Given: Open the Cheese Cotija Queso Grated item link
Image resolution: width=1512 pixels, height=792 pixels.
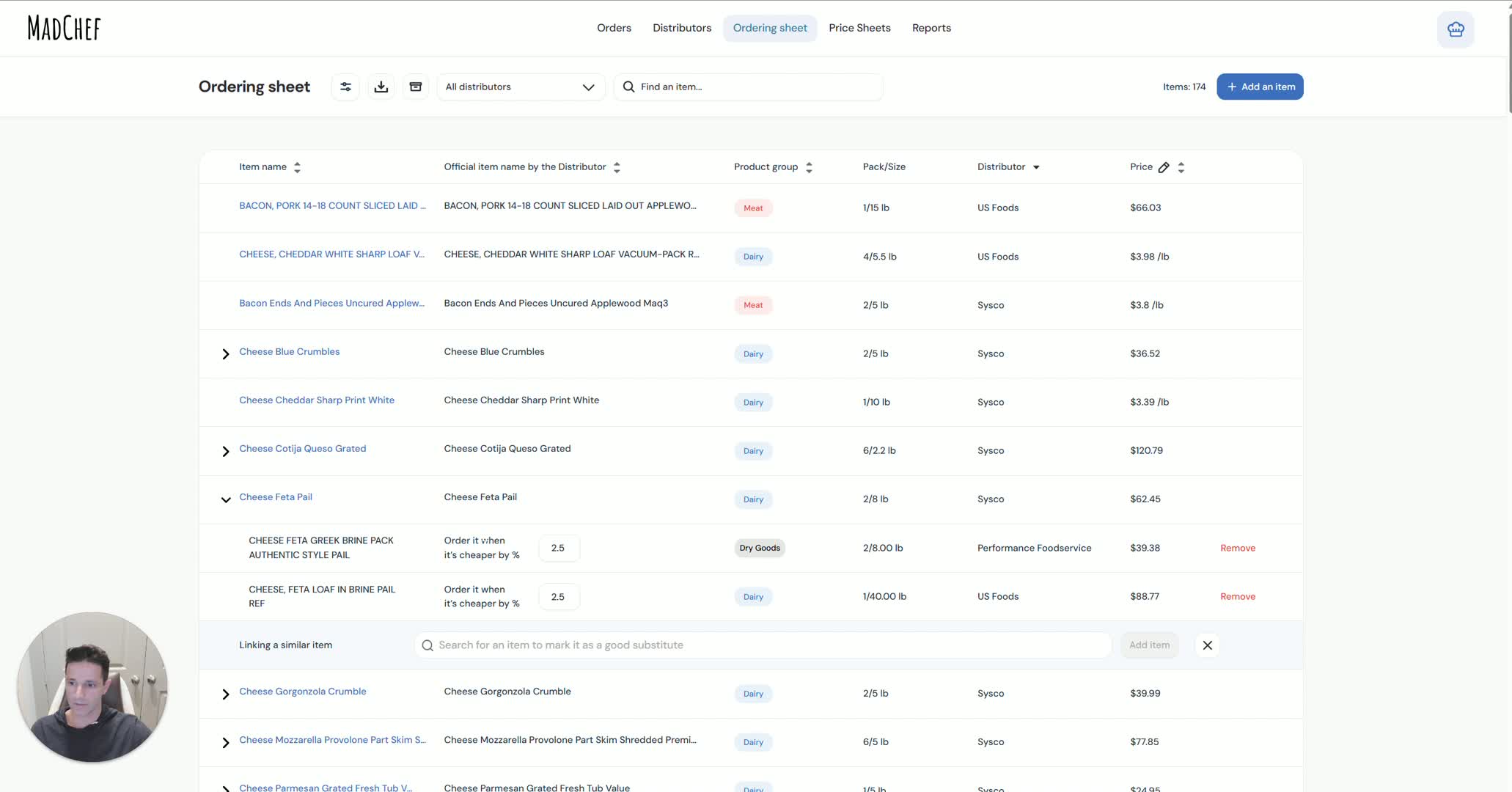Looking at the screenshot, I should pos(303,448).
